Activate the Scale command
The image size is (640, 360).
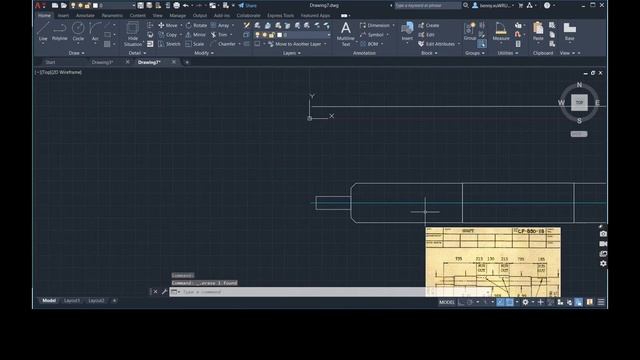(195, 44)
